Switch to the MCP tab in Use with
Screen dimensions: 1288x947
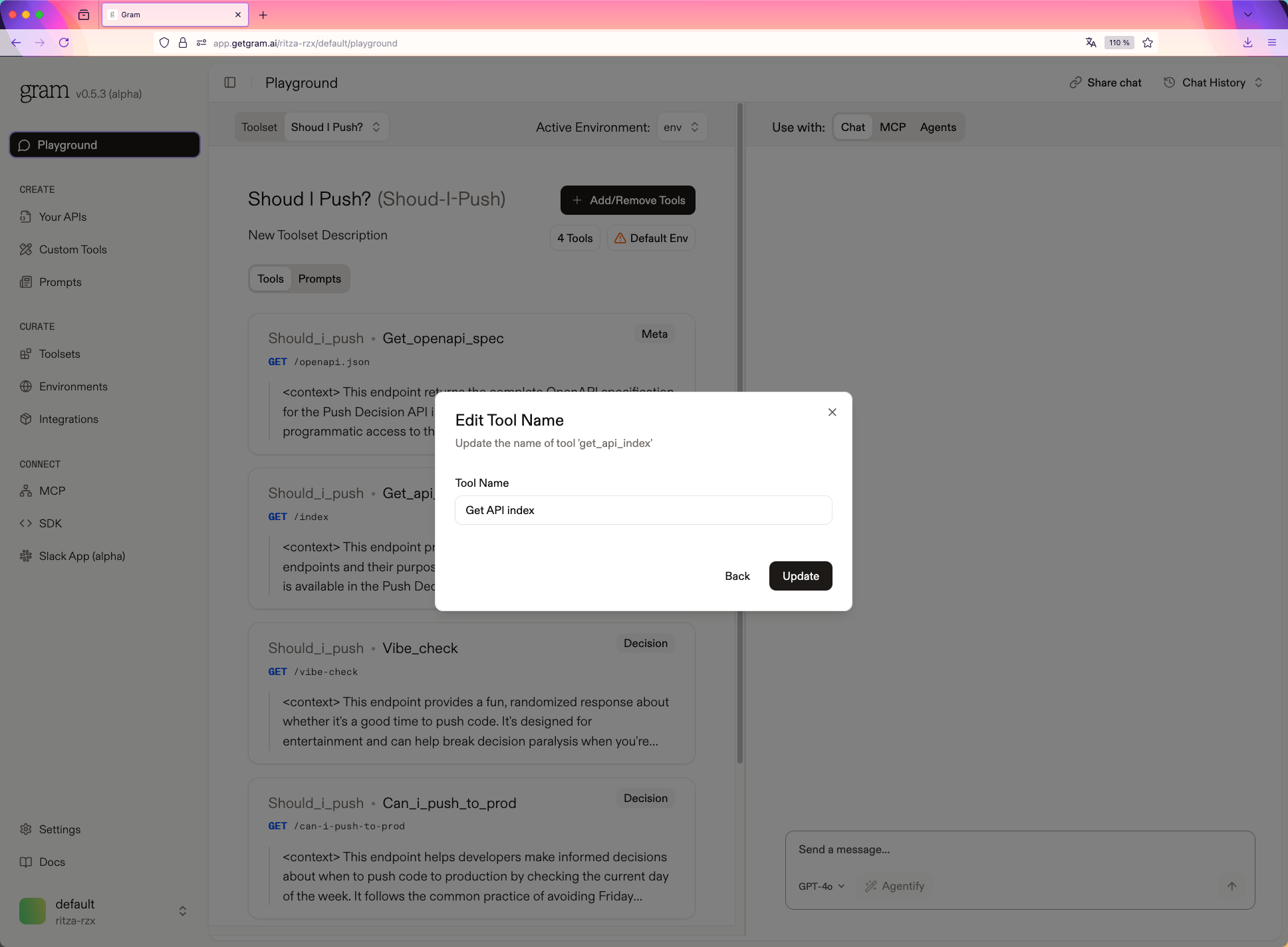[892, 127]
